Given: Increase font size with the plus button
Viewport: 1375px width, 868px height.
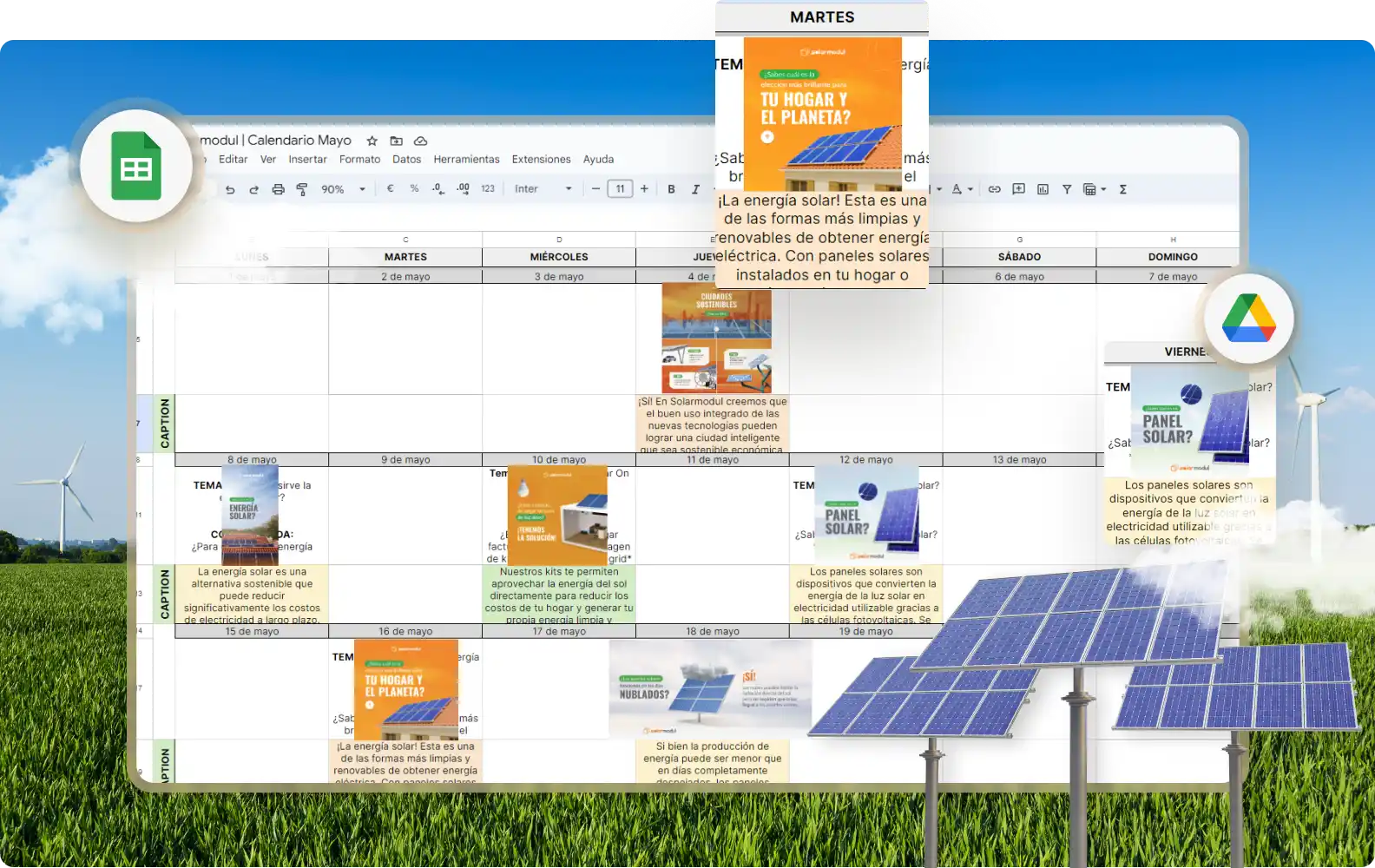Looking at the screenshot, I should point(644,189).
